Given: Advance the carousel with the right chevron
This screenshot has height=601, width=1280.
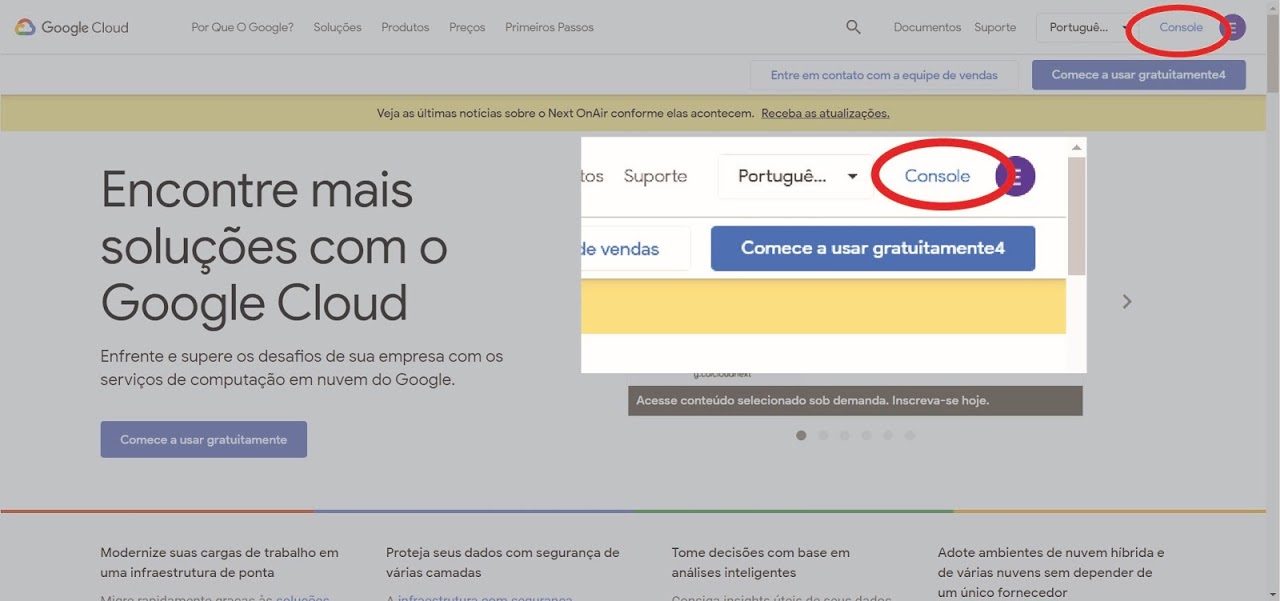Looking at the screenshot, I should pyautogui.click(x=1127, y=301).
